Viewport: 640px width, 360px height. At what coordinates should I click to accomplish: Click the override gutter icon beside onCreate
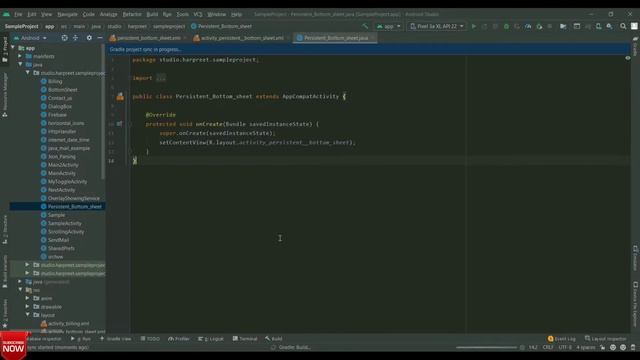pyautogui.click(x=119, y=124)
